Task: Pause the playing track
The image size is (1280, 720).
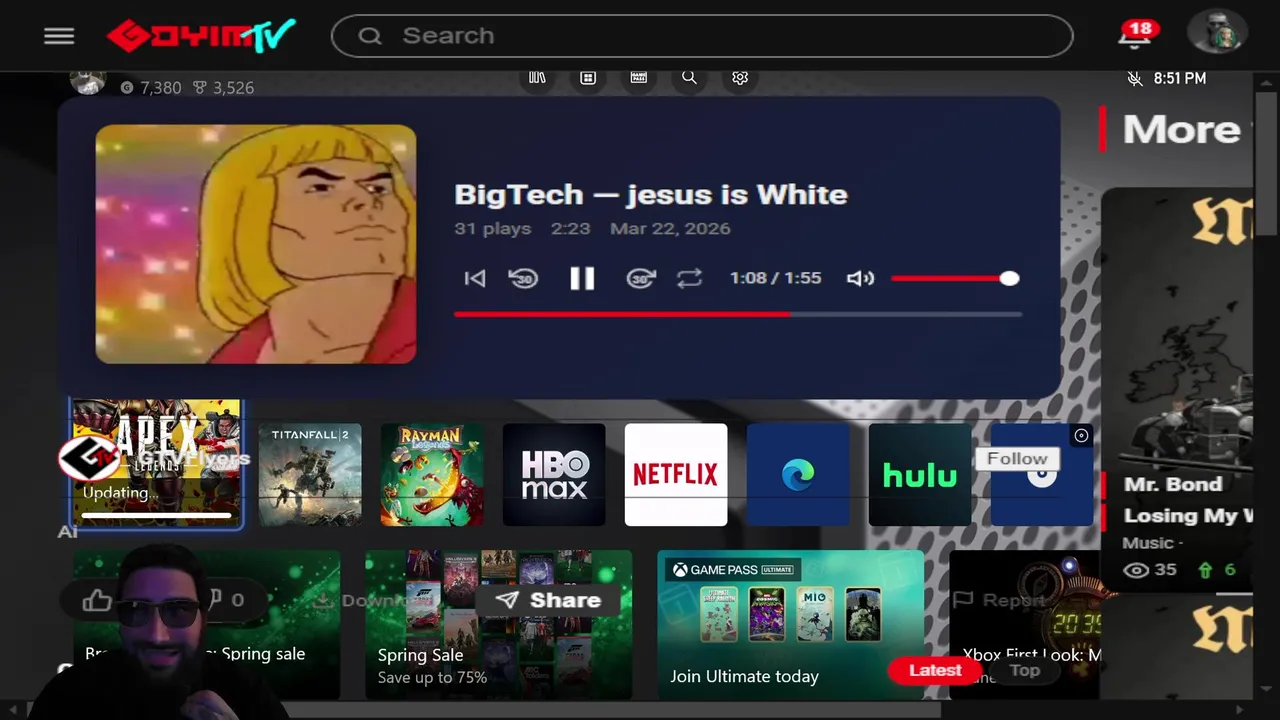Action: [x=582, y=279]
